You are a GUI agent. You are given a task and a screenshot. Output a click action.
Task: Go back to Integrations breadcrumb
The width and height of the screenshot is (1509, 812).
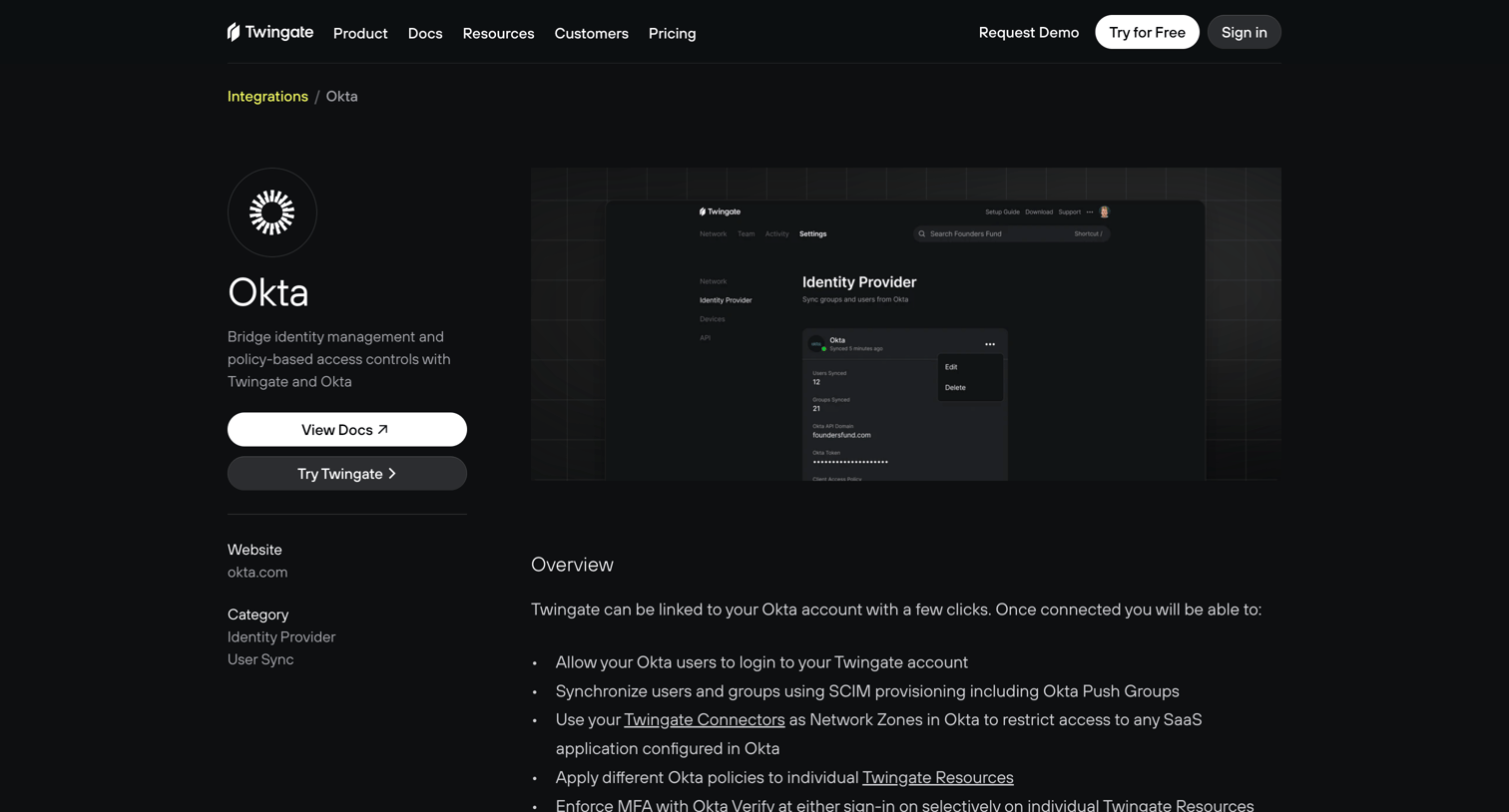pos(267,96)
